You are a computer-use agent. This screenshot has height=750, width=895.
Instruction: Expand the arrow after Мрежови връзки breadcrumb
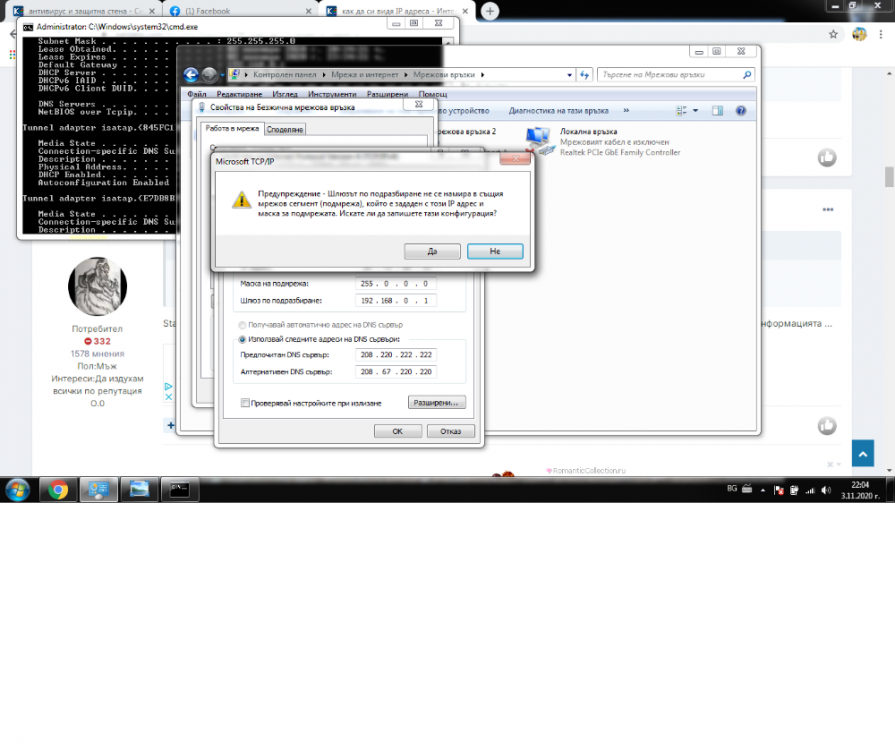click(482, 75)
